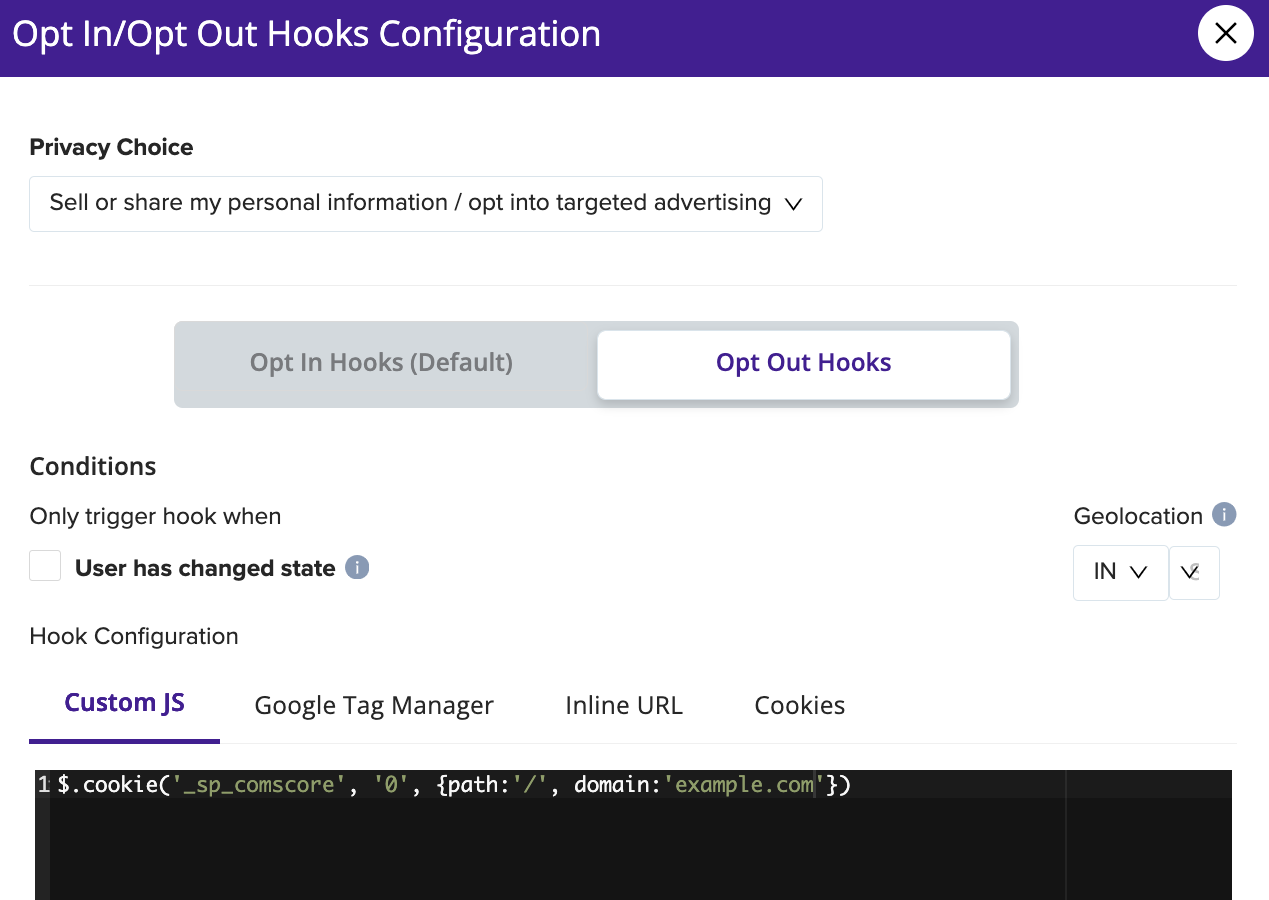Open the Inline URL tab
1269x900 pixels.
pos(624,705)
